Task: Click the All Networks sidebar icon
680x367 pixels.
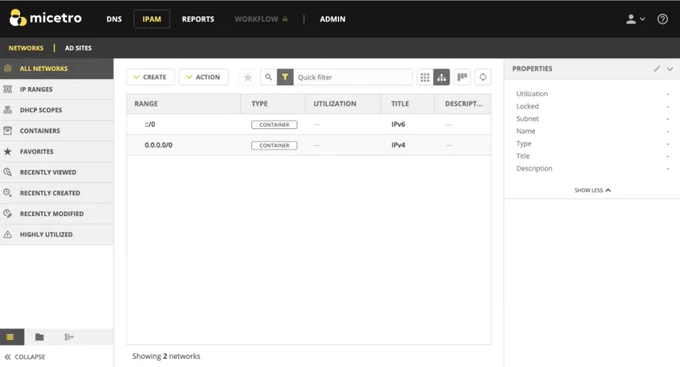Action: 7,69
